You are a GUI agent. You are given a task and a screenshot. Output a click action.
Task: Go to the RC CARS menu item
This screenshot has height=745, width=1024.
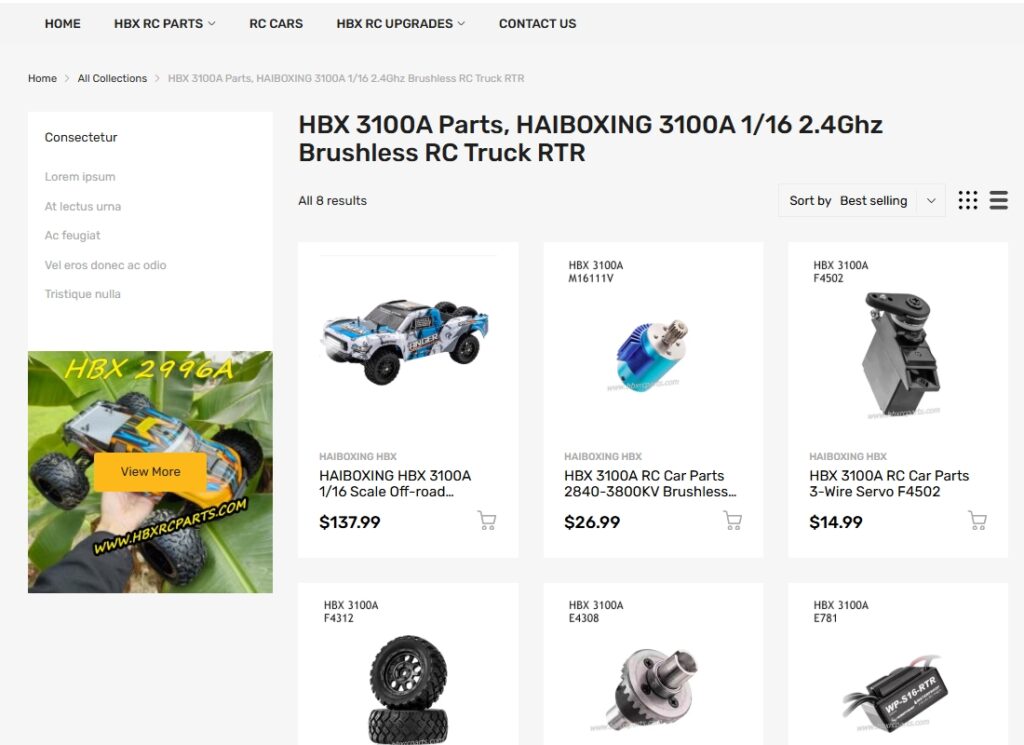(276, 24)
